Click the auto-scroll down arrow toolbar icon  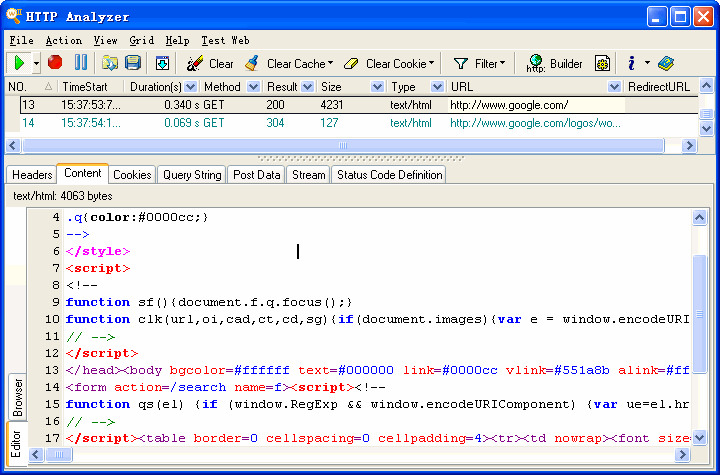(x=163, y=63)
